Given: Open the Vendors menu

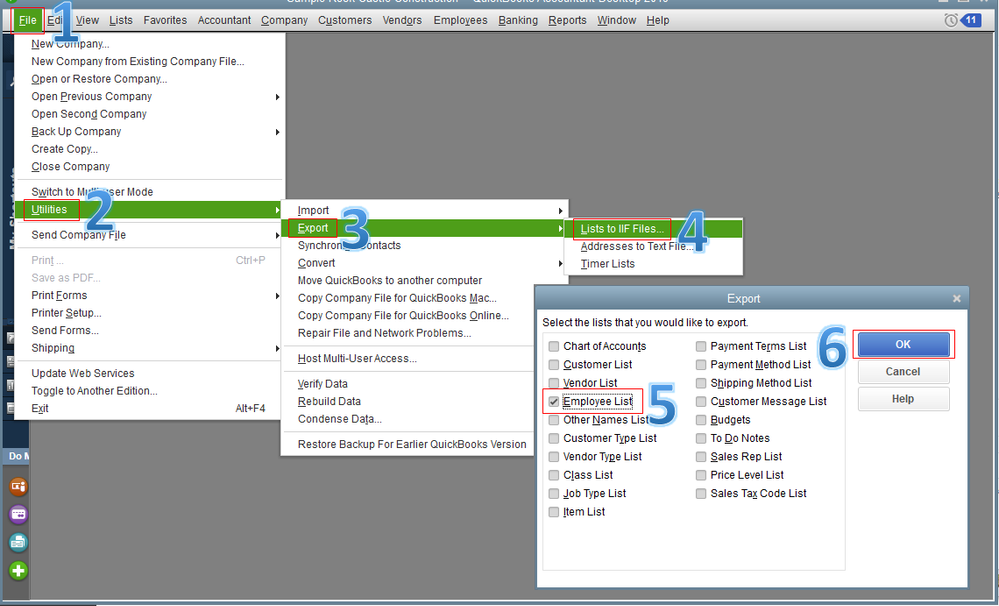Looking at the screenshot, I should 402,20.
